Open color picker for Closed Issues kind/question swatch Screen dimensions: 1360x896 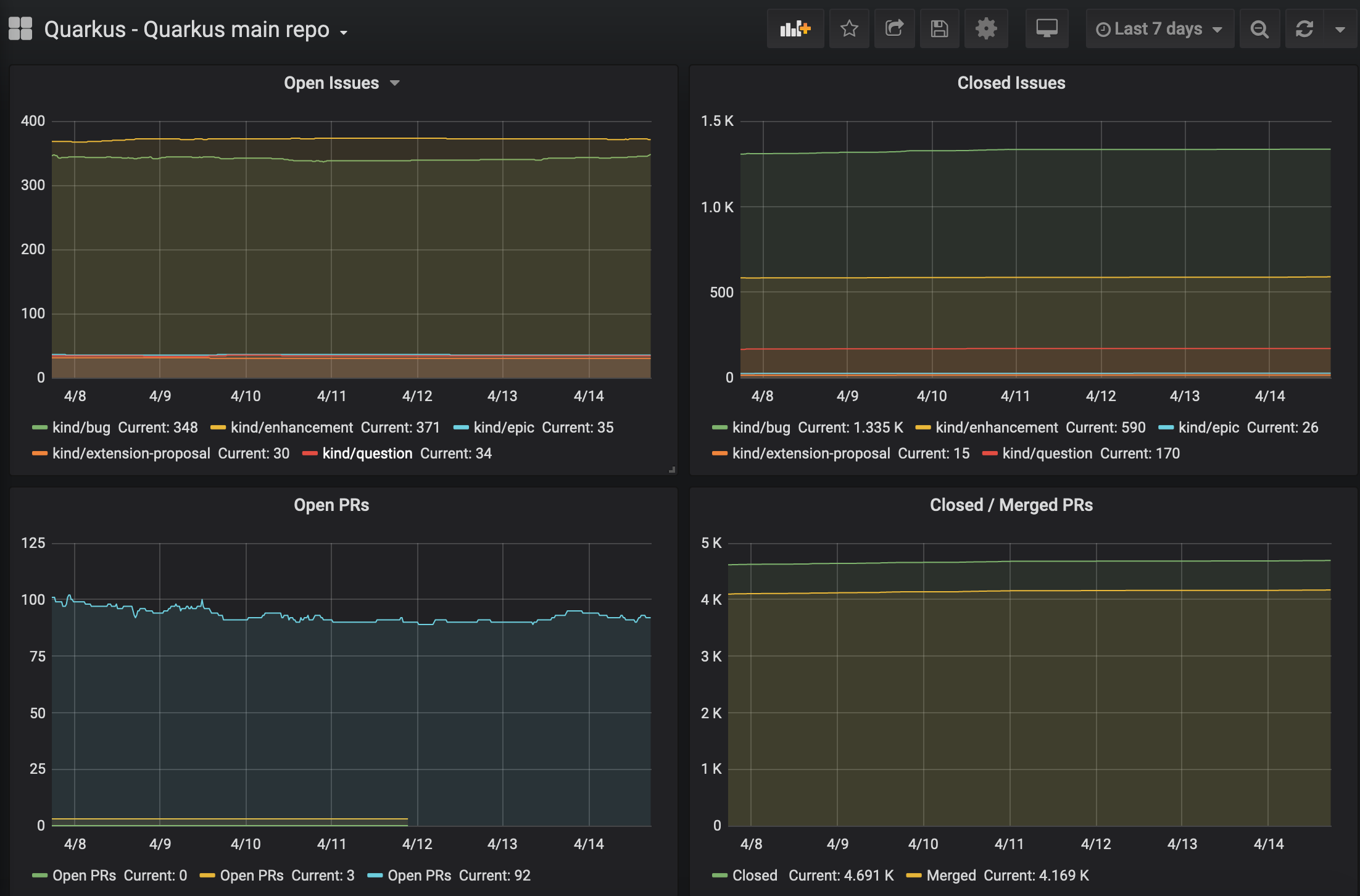pos(990,454)
